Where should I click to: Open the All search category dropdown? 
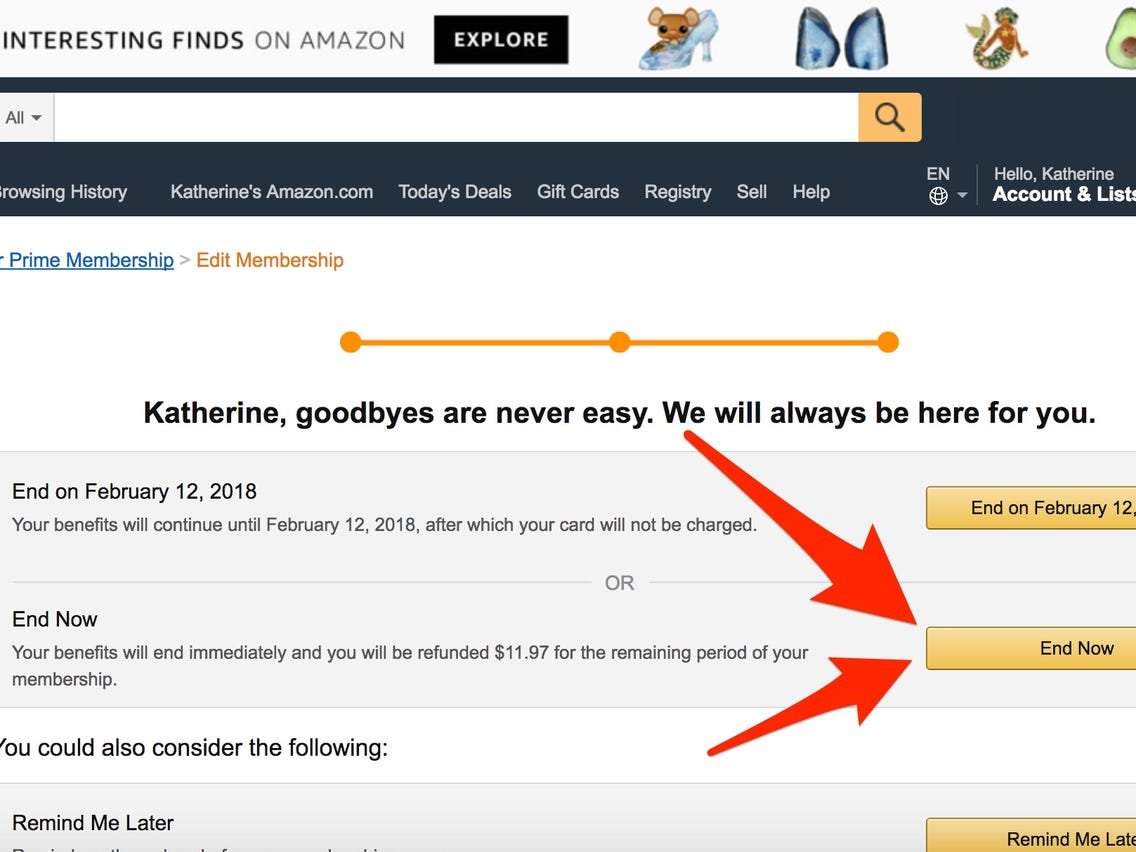pos(20,116)
